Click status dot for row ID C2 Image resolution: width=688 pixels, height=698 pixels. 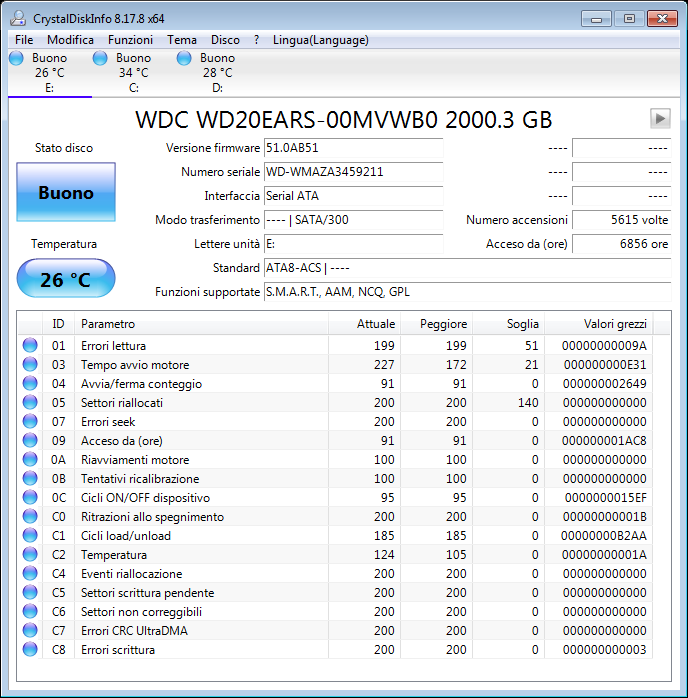pos(30,554)
